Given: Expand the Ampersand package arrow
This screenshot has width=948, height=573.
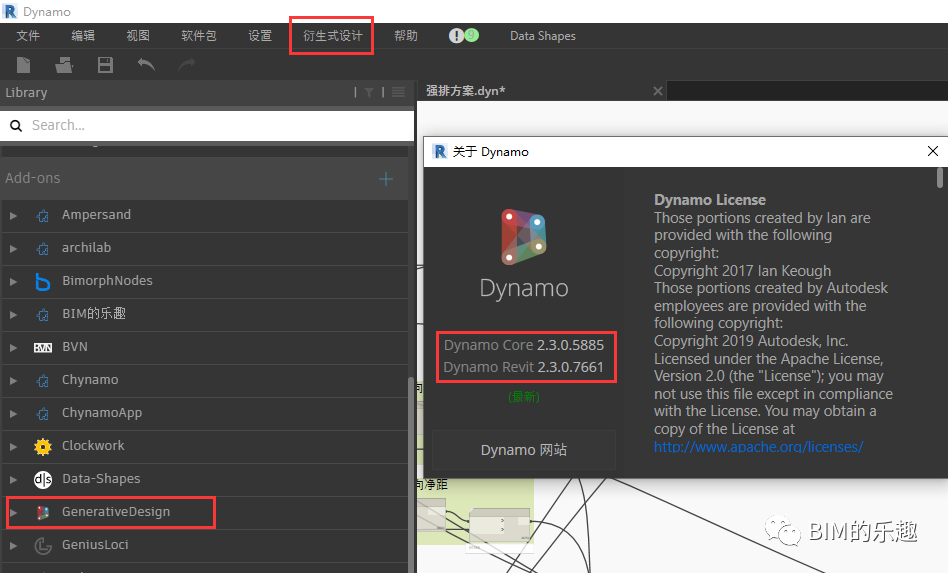Looking at the screenshot, I should click(13, 216).
